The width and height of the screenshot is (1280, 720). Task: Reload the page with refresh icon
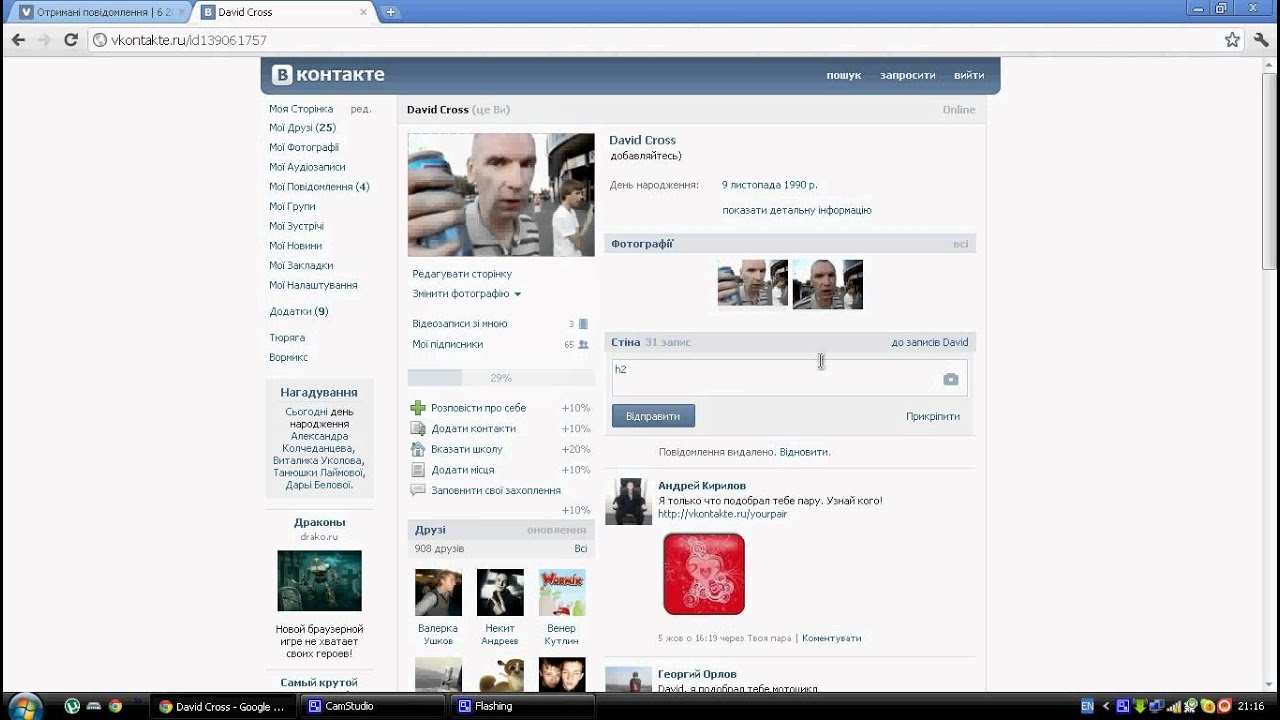click(x=70, y=40)
